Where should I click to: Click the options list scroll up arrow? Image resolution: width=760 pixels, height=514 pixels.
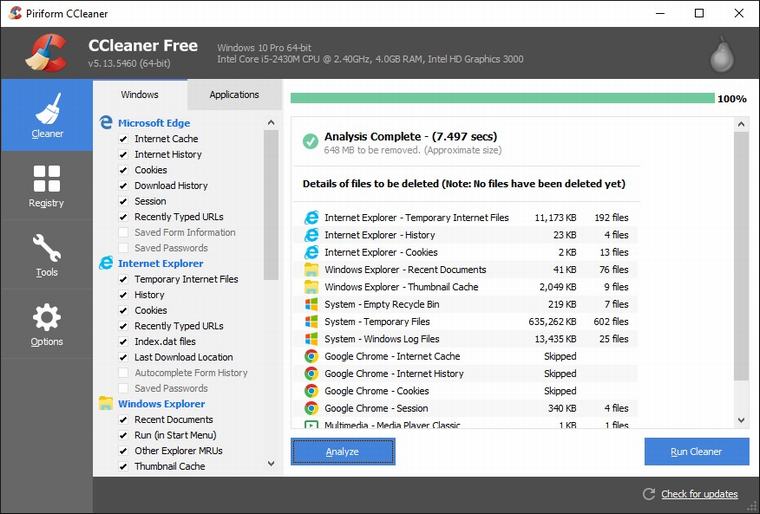[271, 123]
